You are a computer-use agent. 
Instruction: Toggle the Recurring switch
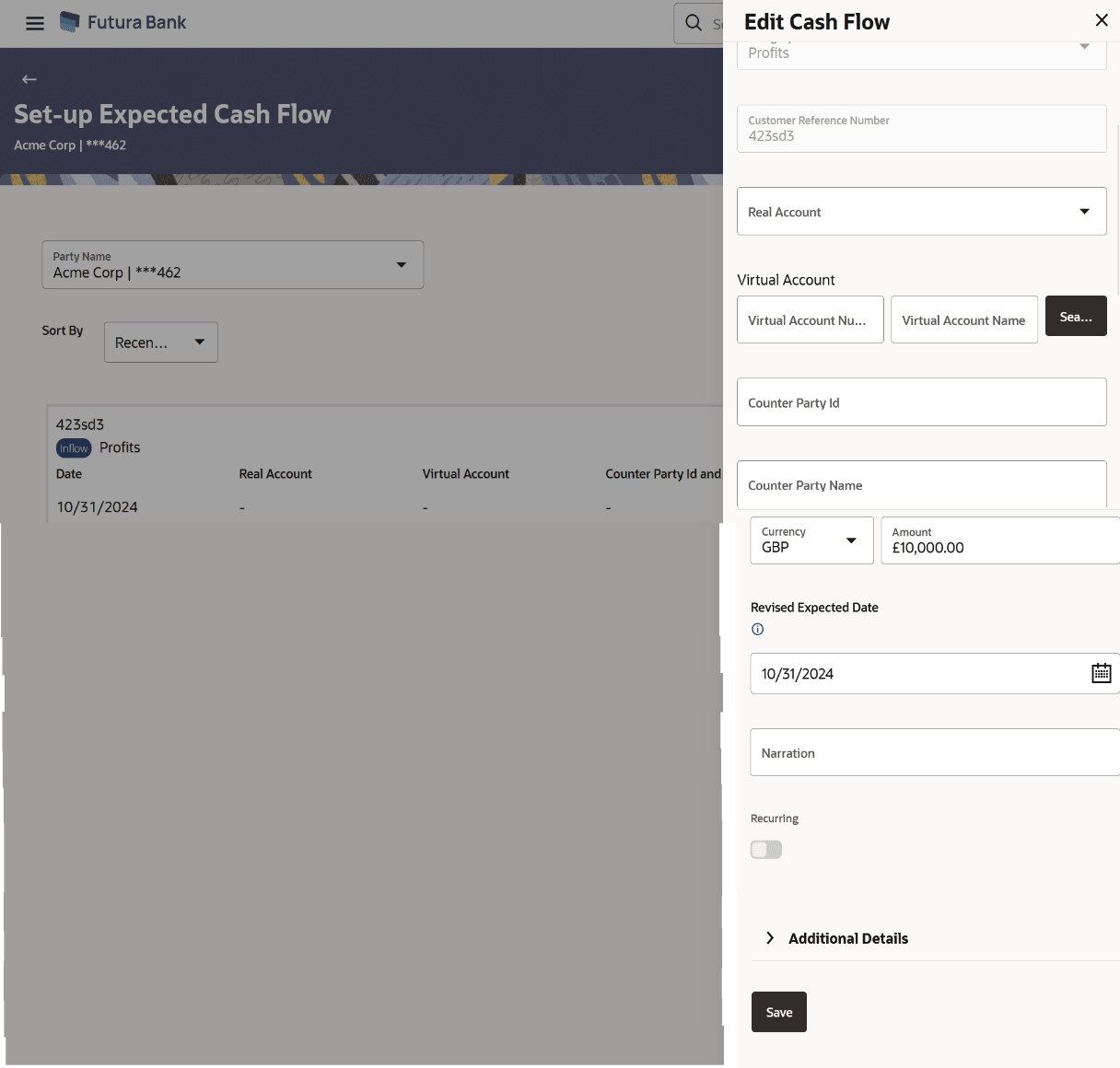pyautogui.click(x=766, y=850)
